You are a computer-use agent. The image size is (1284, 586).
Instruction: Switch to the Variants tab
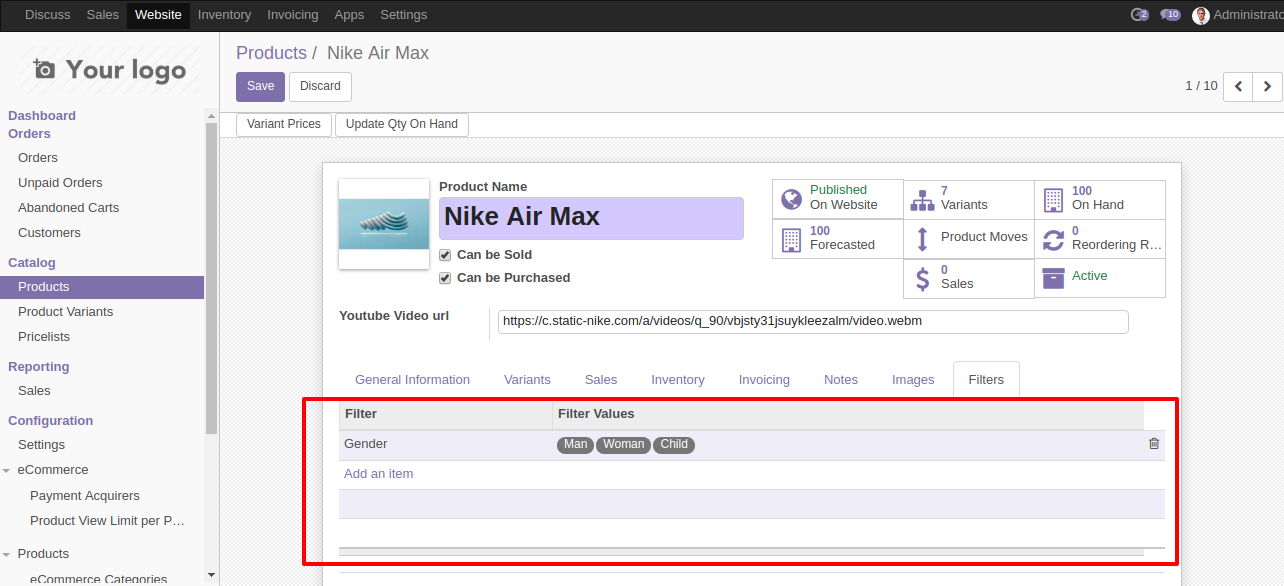point(527,380)
